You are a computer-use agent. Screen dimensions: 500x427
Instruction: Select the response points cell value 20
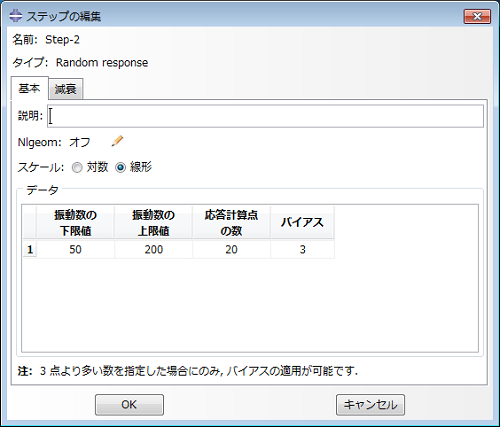(x=231, y=249)
